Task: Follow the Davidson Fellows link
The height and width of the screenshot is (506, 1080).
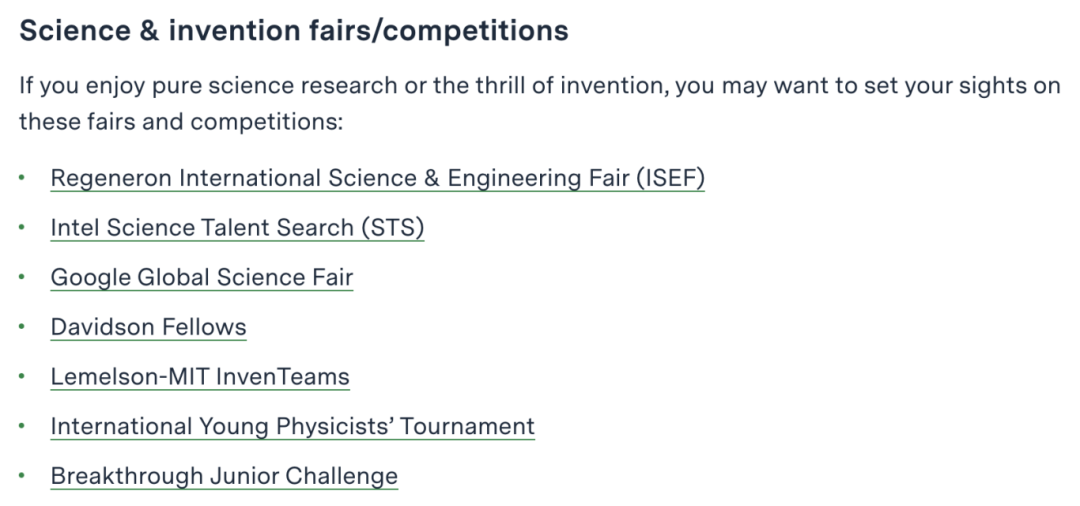Action: coord(148,327)
